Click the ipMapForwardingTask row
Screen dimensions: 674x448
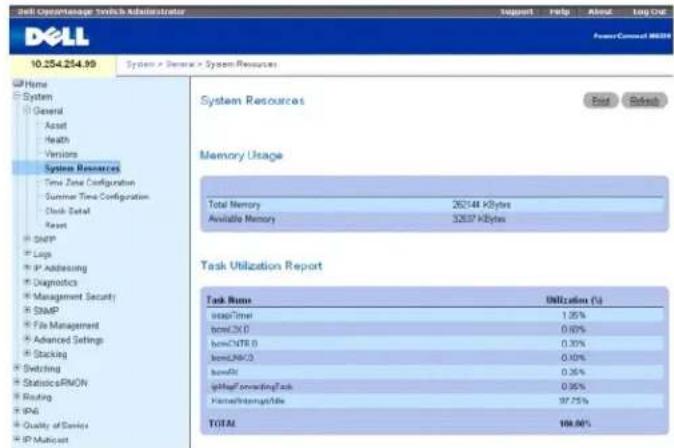435,387
